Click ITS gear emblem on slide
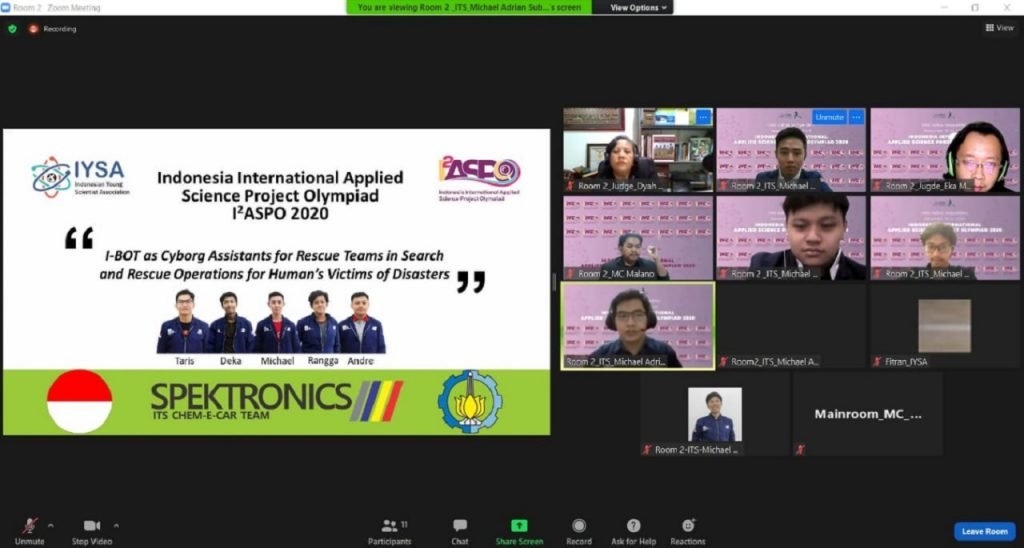The width and height of the screenshot is (1024, 548). coord(470,402)
